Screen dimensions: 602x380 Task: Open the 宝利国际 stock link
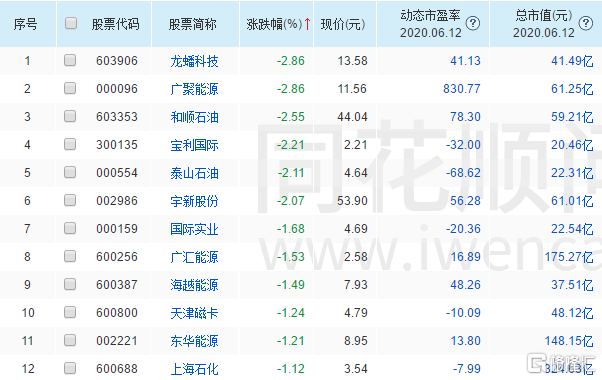pyautogui.click(x=194, y=145)
